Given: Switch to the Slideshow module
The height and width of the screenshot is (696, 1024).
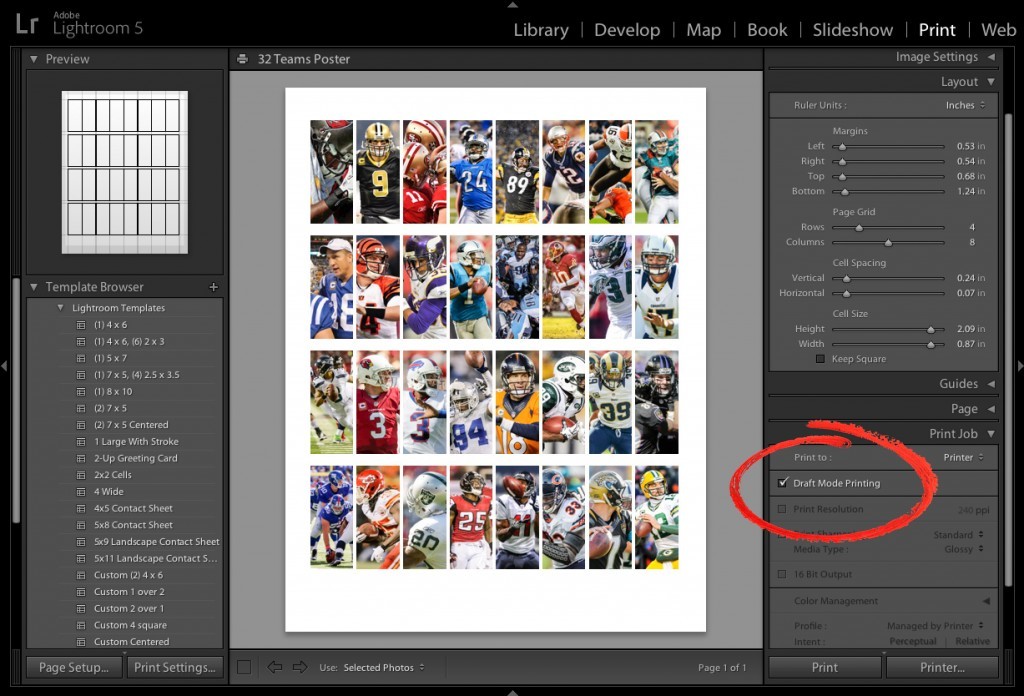Looking at the screenshot, I should [852, 30].
